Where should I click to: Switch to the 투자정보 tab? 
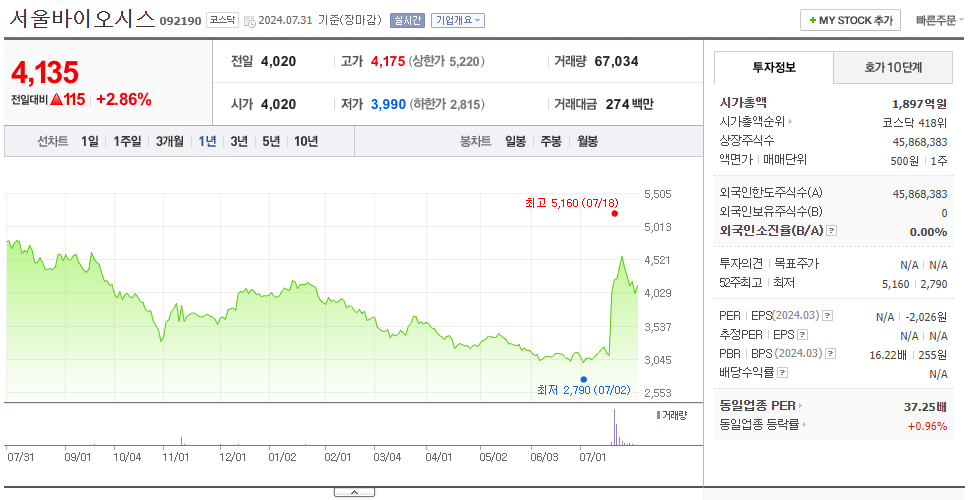(x=774, y=68)
